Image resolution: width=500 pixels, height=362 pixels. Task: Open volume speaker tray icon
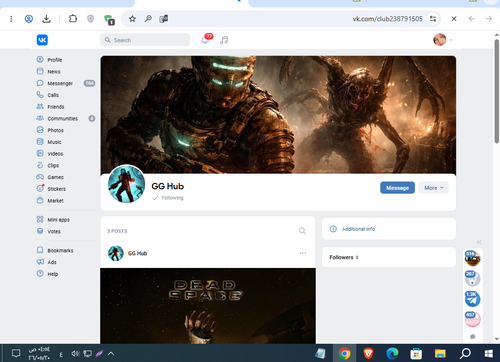pos(75,353)
